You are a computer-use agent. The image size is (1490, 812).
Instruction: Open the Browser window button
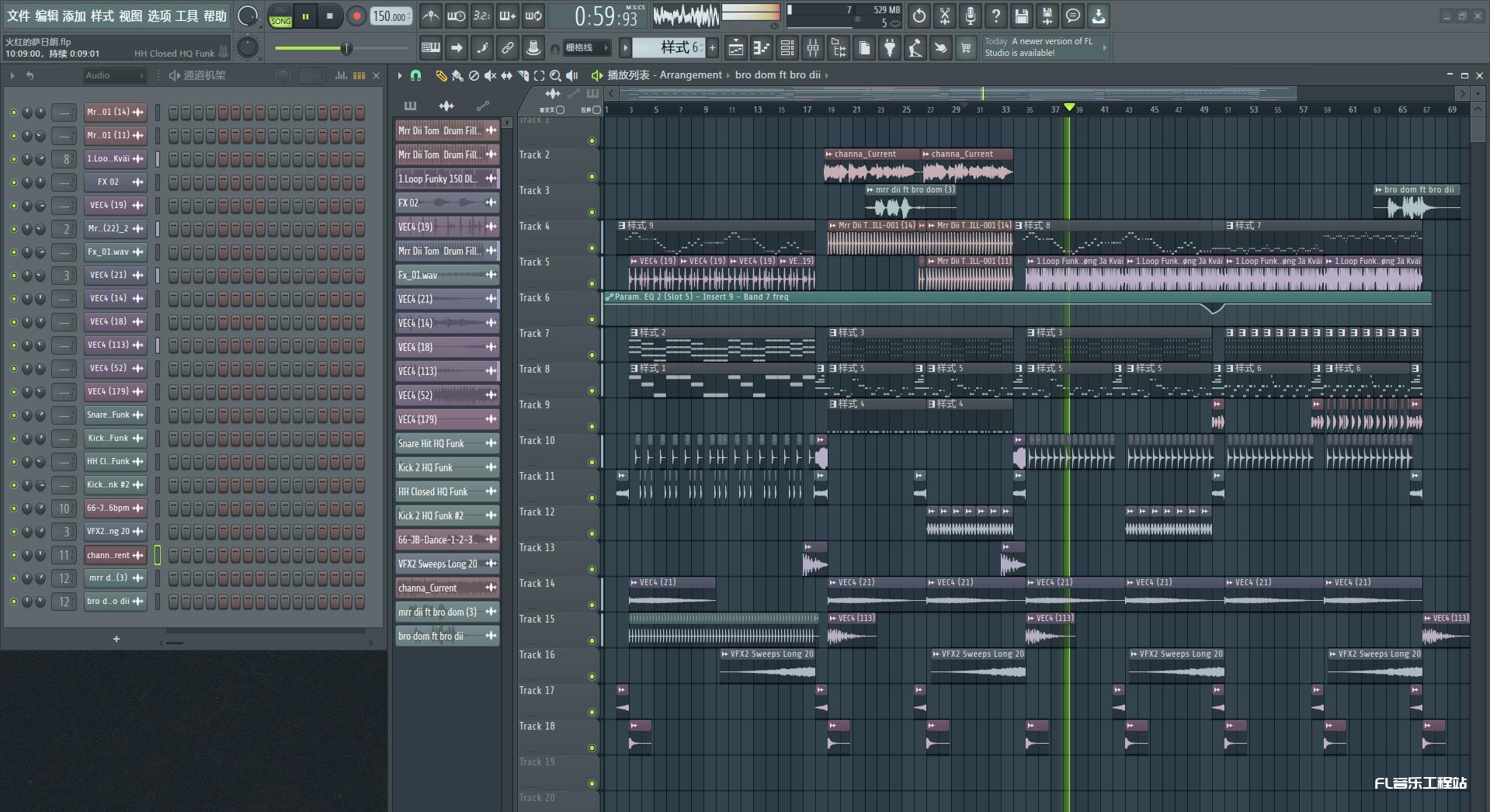coord(839,48)
